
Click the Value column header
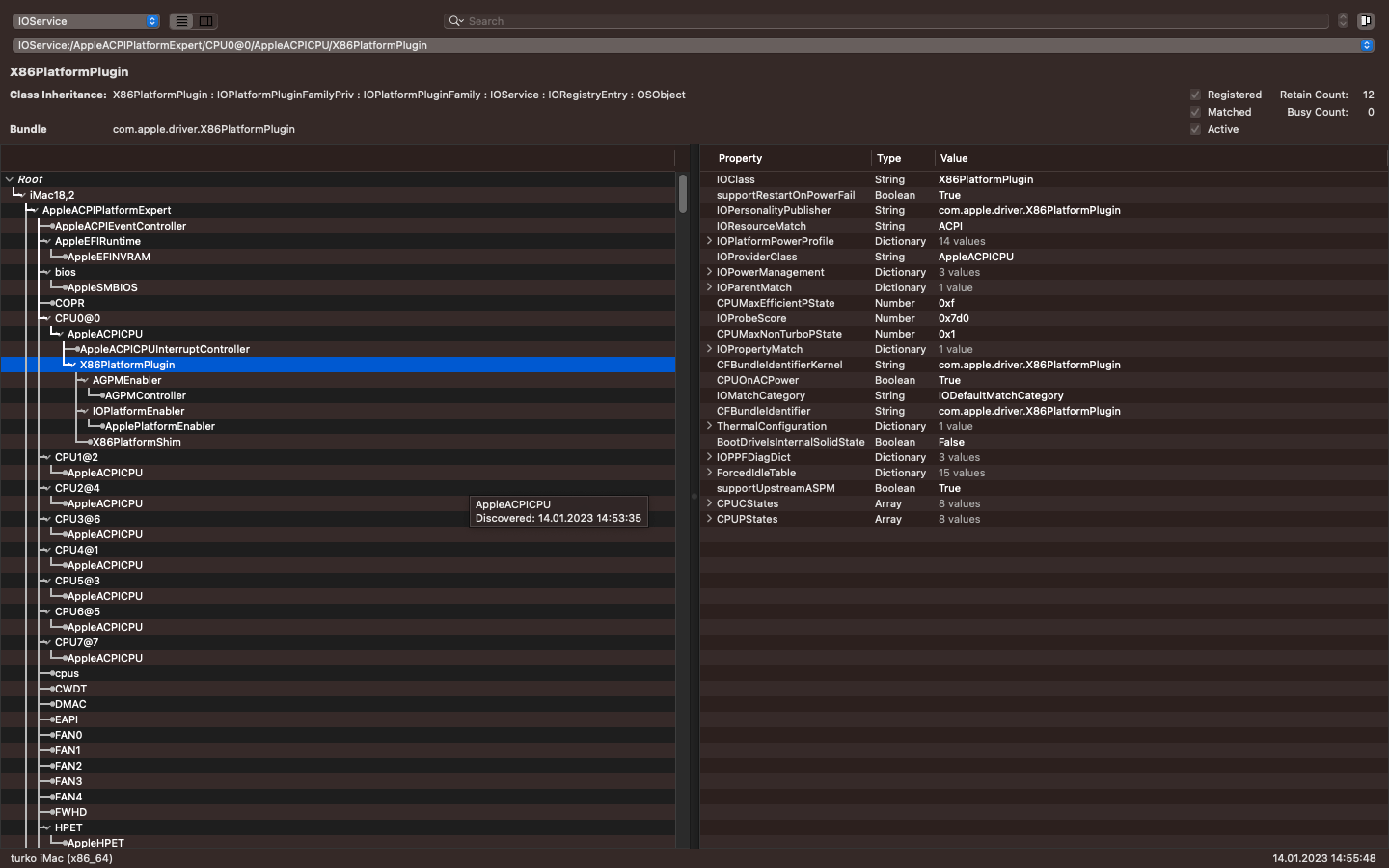(x=954, y=158)
